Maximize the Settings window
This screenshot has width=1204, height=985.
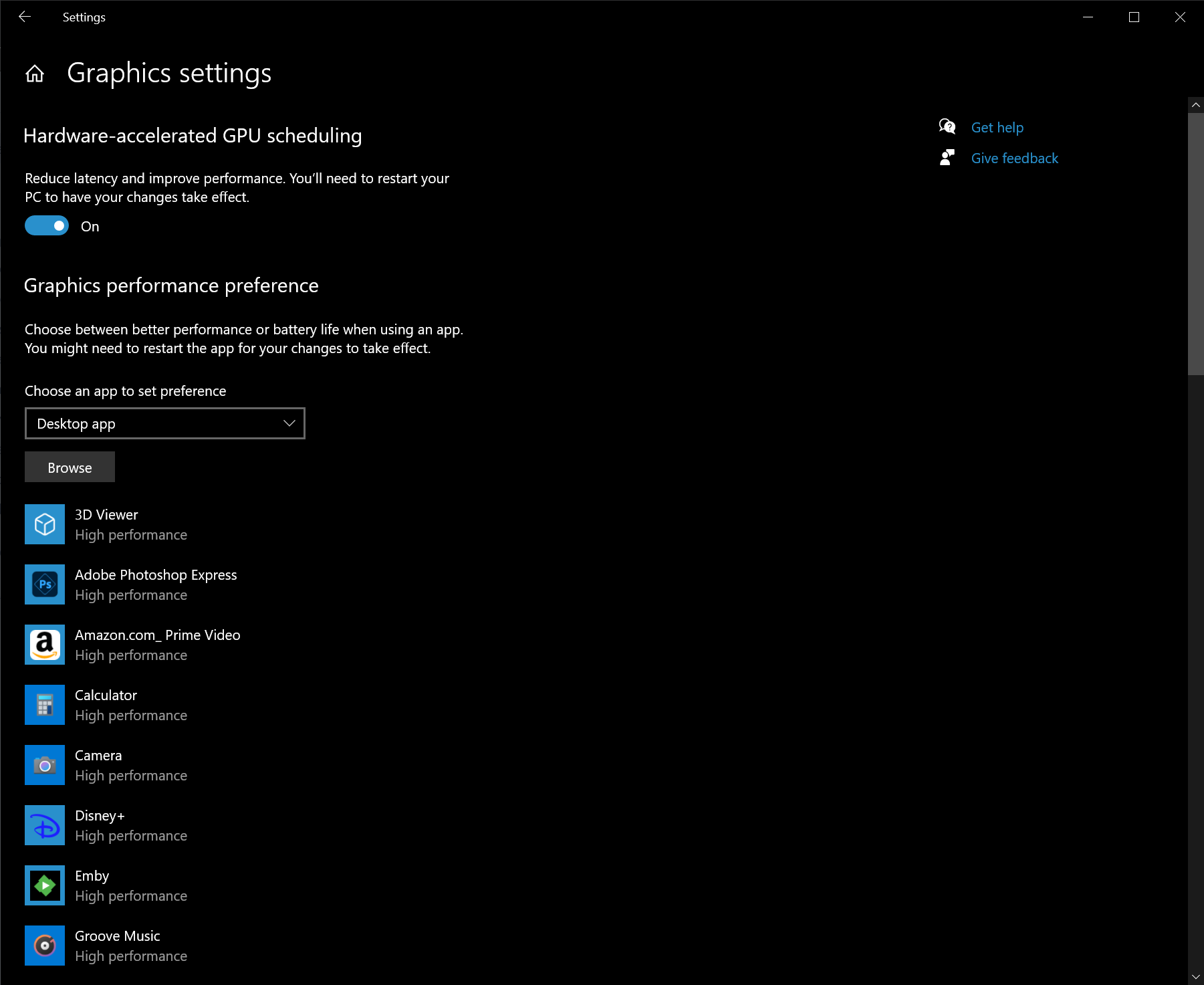pos(1134,17)
